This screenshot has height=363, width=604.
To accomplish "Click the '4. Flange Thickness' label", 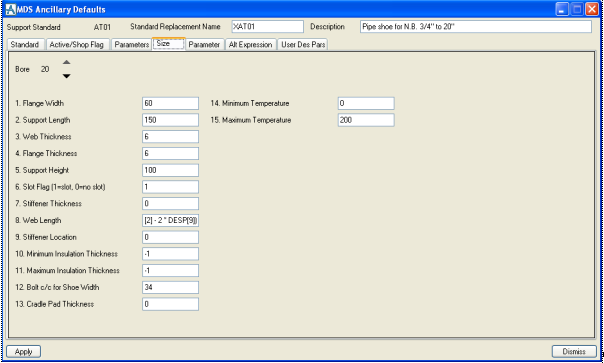I will pyautogui.click(x=46, y=153).
